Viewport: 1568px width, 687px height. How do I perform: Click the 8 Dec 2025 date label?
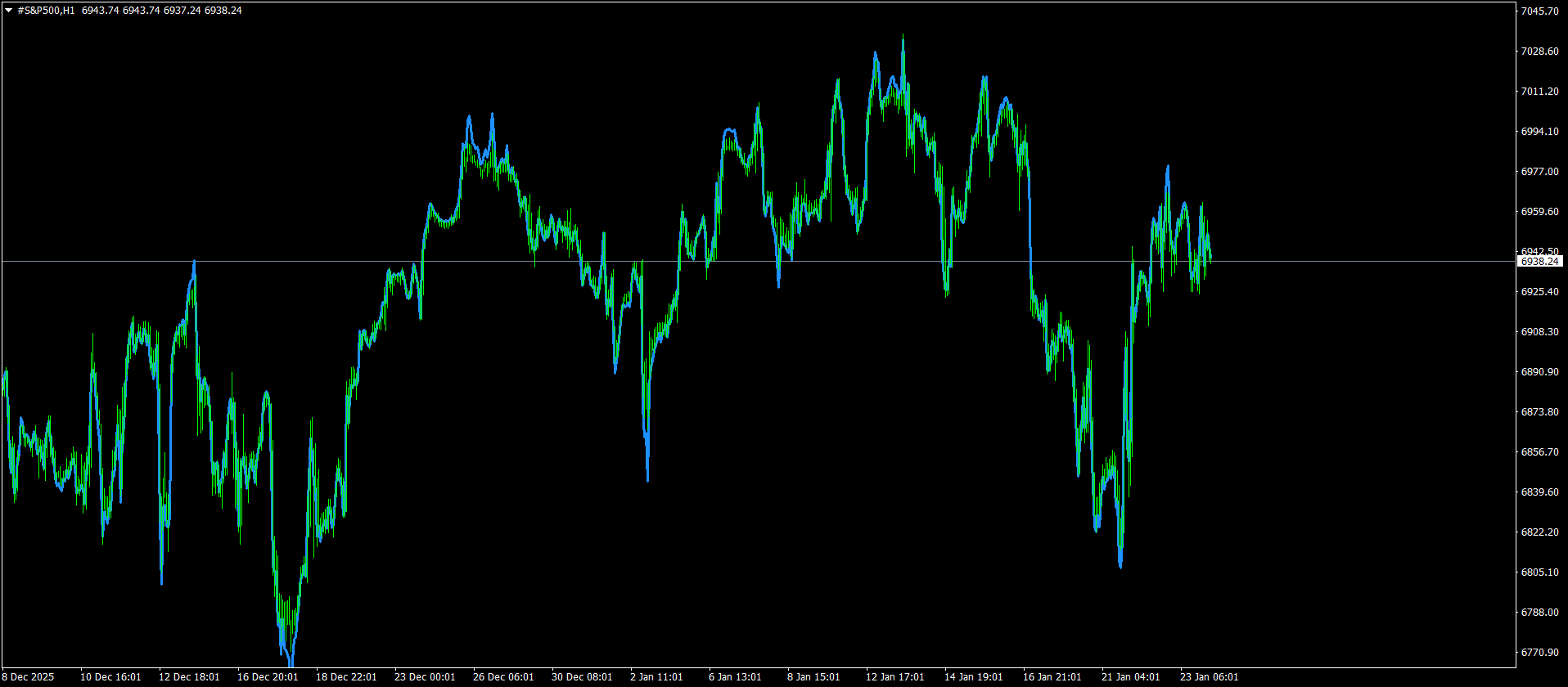pyautogui.click(x=29, y=677)
